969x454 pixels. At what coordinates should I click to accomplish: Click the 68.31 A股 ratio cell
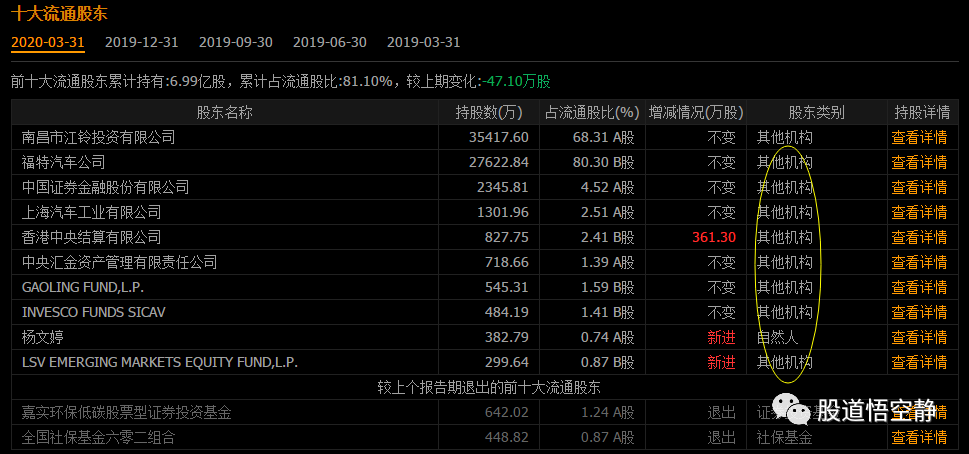pos(603,137)
